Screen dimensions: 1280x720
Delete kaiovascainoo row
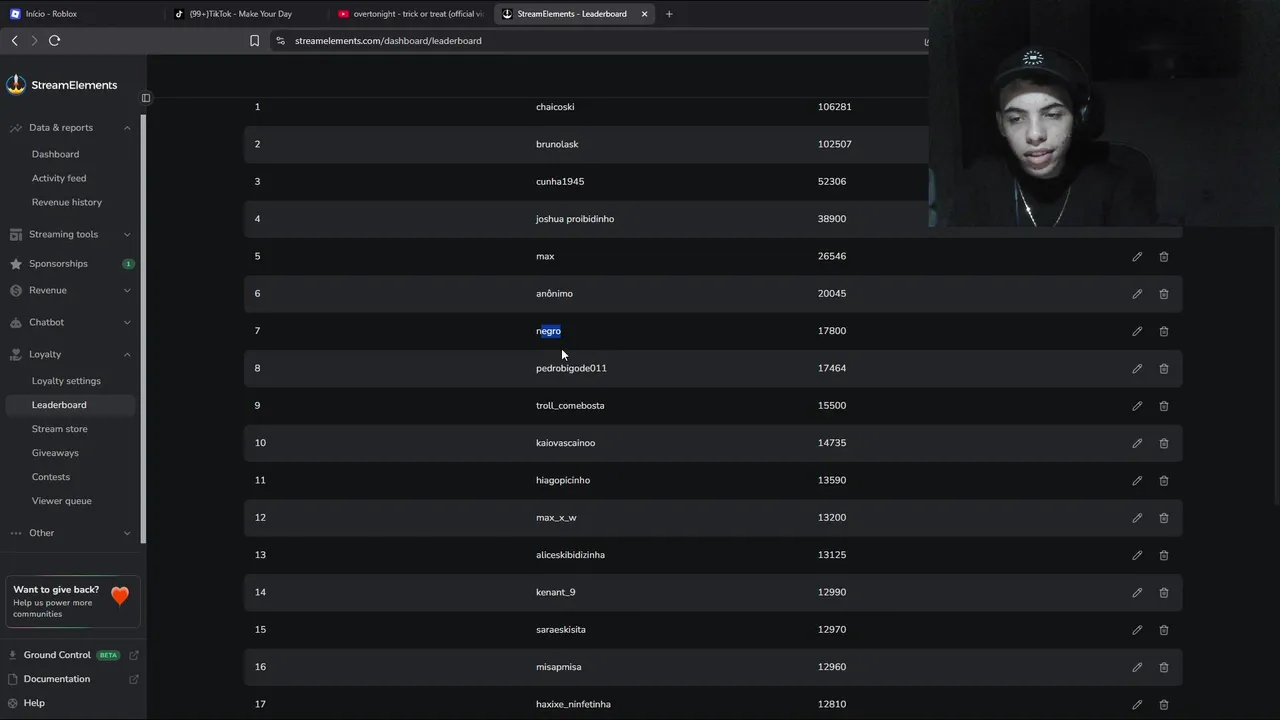tap(1164, 443)
